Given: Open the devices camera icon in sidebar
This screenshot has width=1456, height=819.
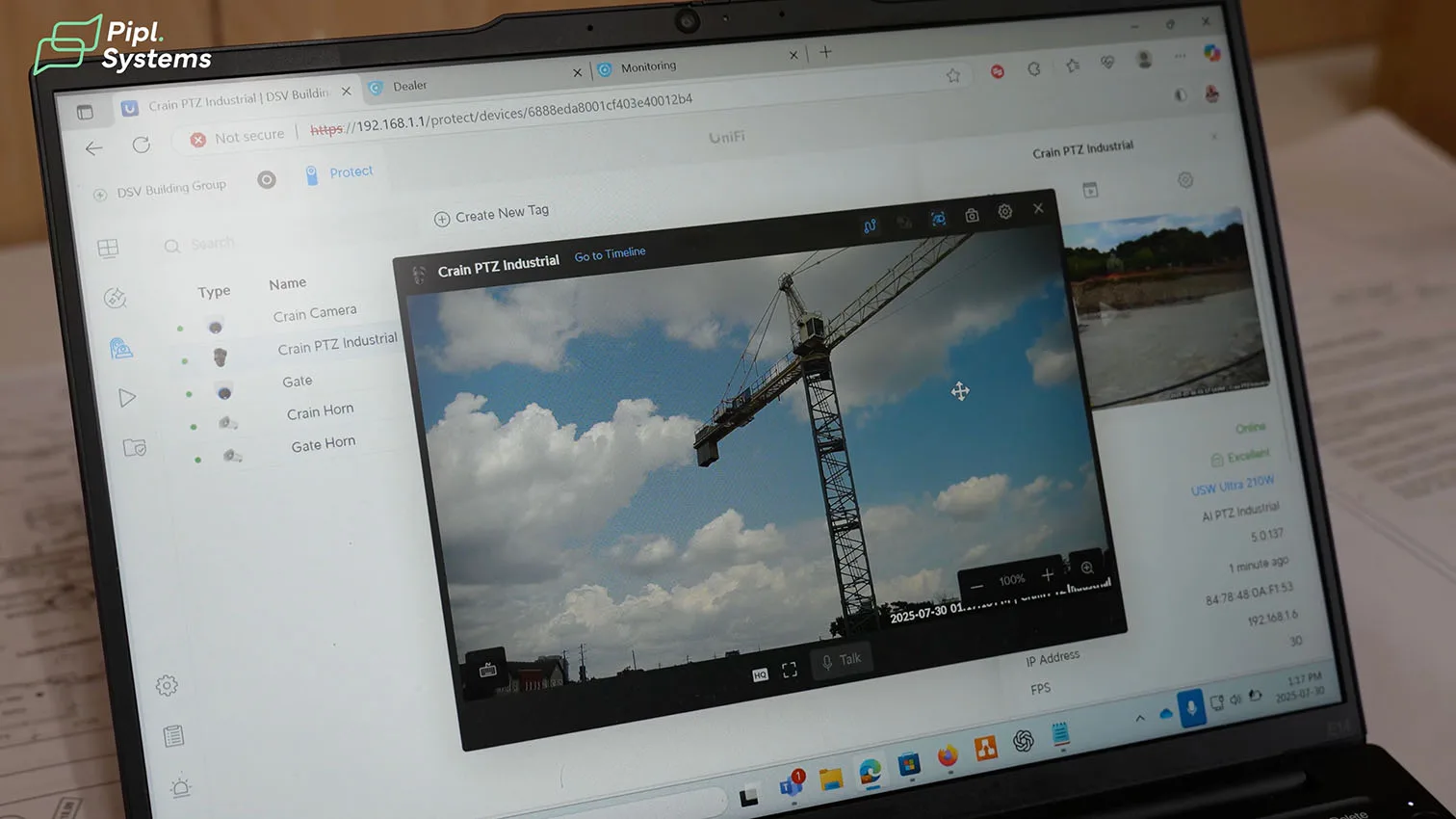Looking at the screenshot, I should [x=121, y=348].
